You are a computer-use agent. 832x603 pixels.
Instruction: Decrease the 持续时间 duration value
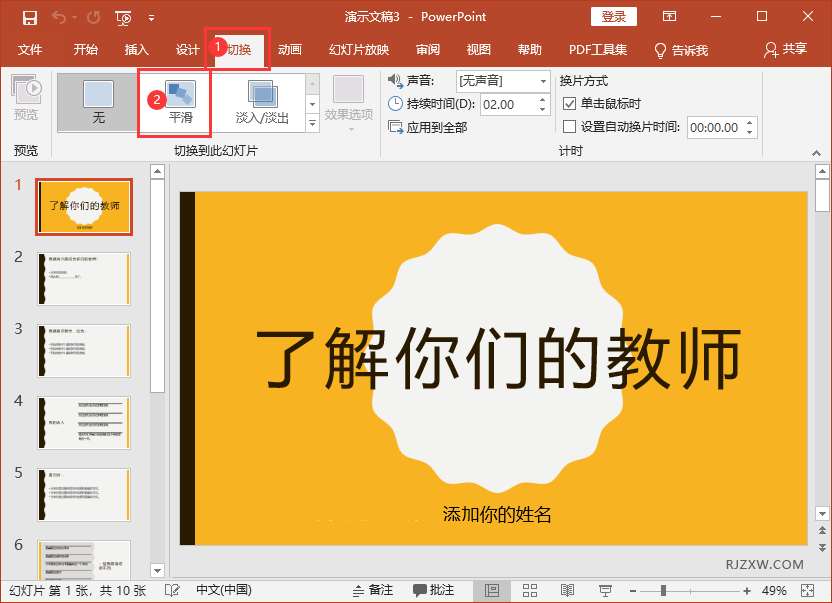[x=542, y=109]
